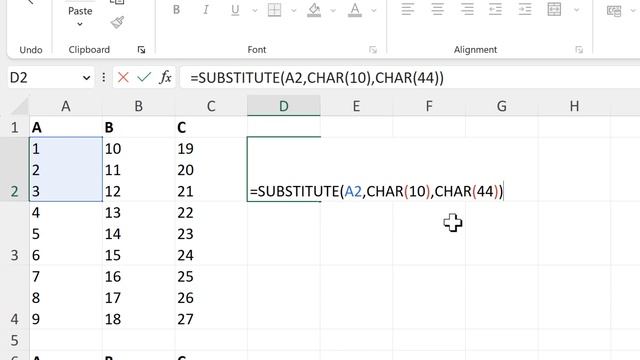Click cell containing 4, 5, 6
640x360 pixels.
click(x=66, y=233)
